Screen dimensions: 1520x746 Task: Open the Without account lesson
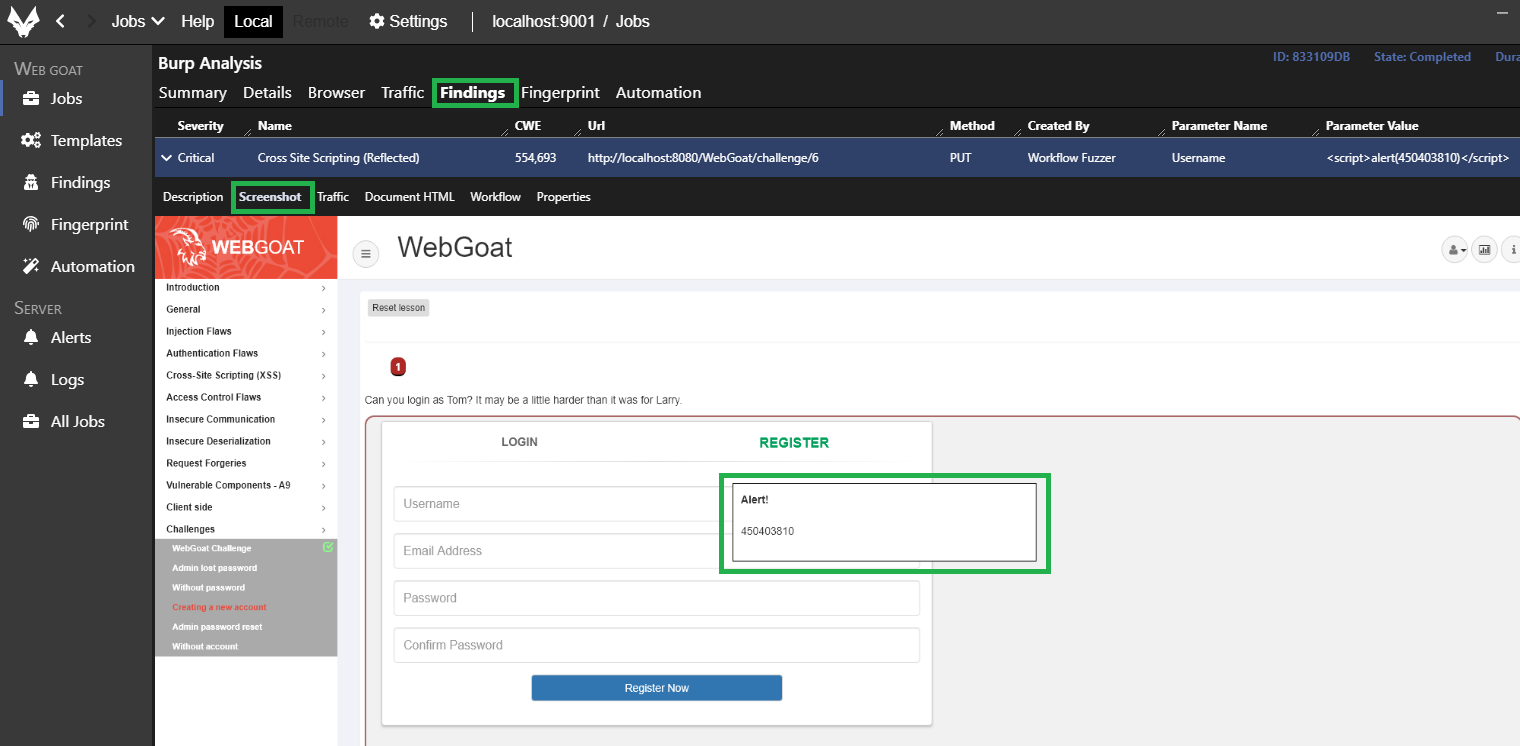(205, 647)
